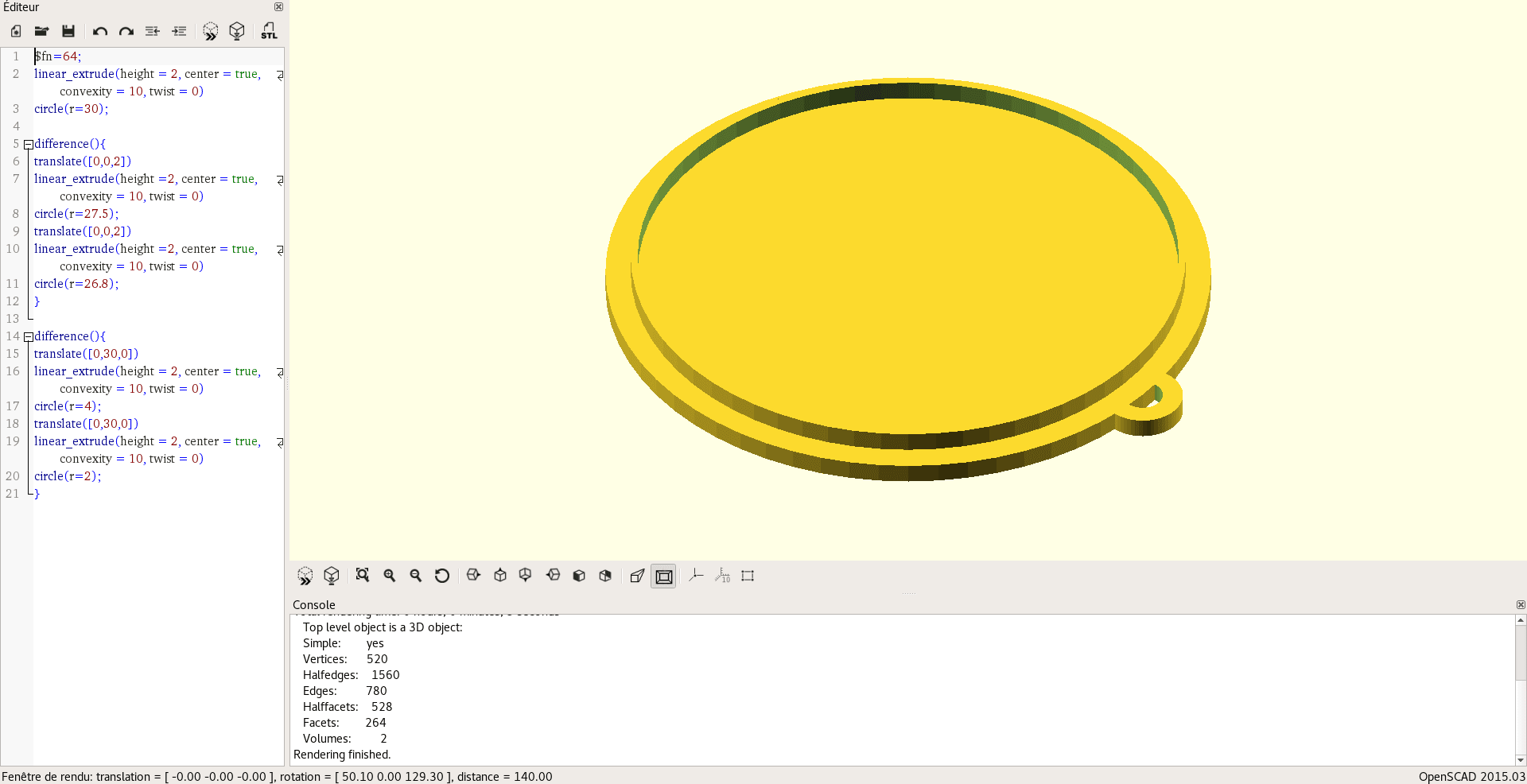Open a file with the folder icon
This screenshot has width=1527, height=784.
42,31
